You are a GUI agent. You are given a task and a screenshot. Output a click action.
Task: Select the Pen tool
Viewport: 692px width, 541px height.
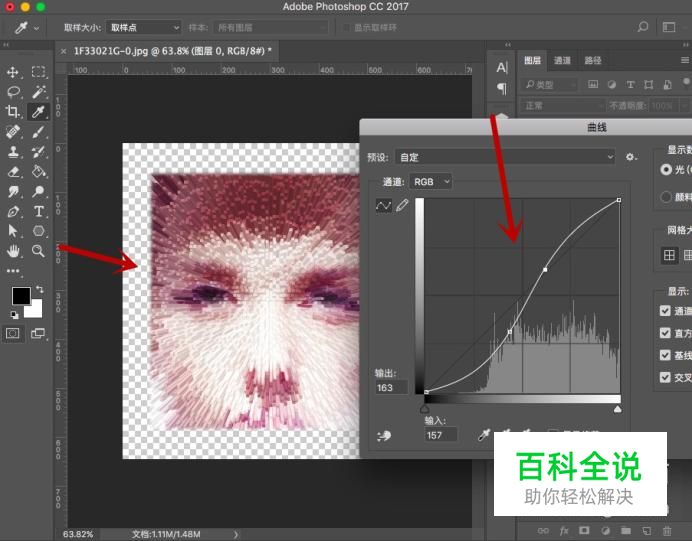pos(13,211)
